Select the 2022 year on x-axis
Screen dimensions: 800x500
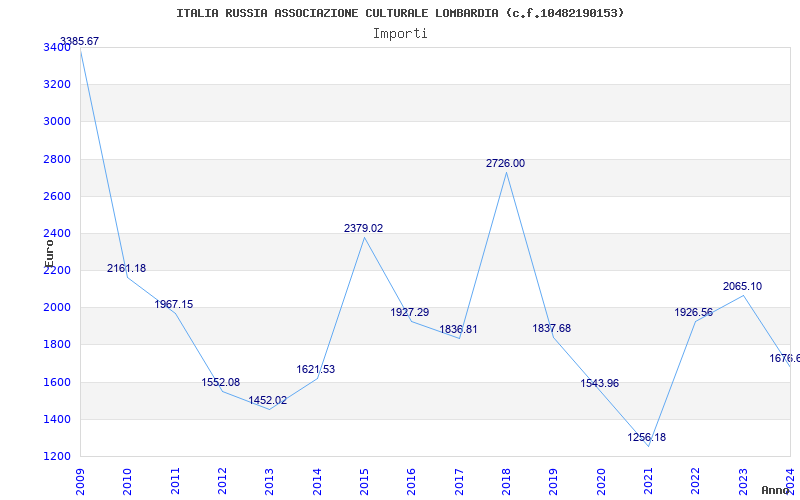[696, 482]
